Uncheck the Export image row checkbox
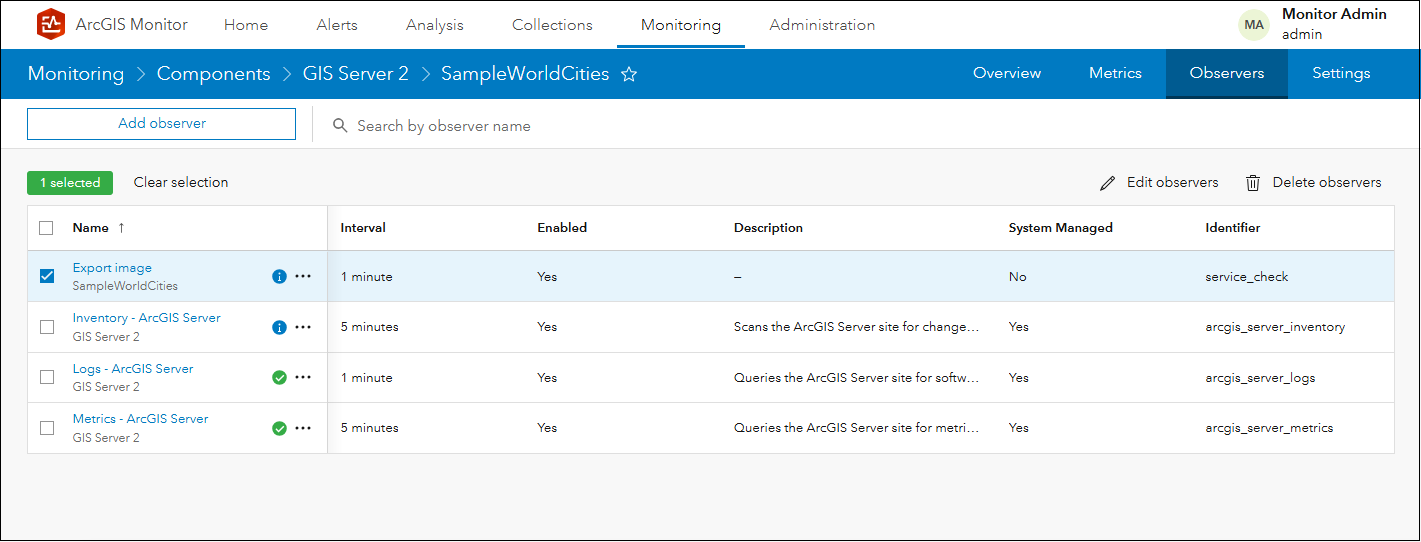This screenshot has height=542, width=1421. (47, 276)
